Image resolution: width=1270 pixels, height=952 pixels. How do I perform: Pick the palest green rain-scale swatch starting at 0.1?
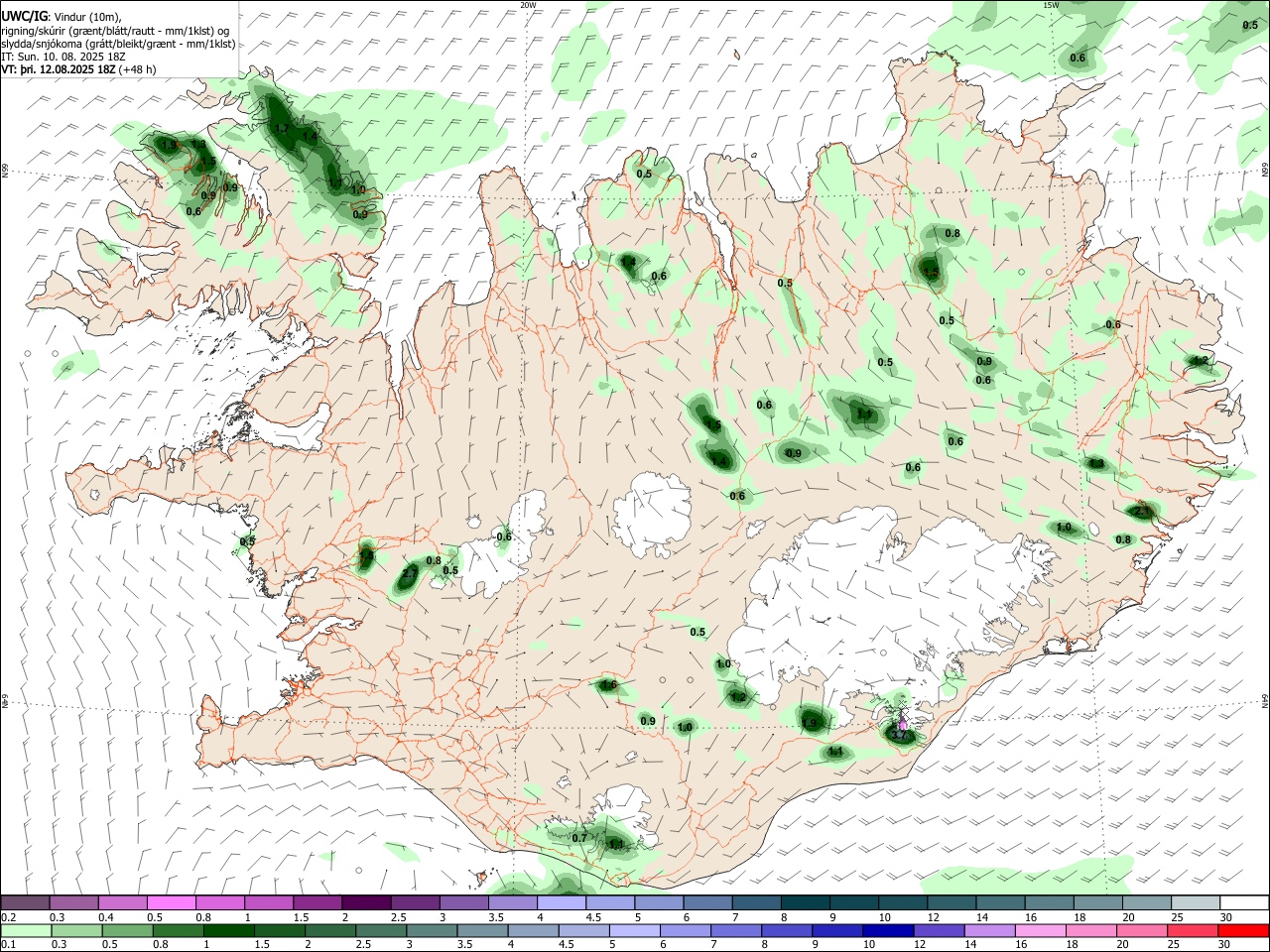[25, 930]
